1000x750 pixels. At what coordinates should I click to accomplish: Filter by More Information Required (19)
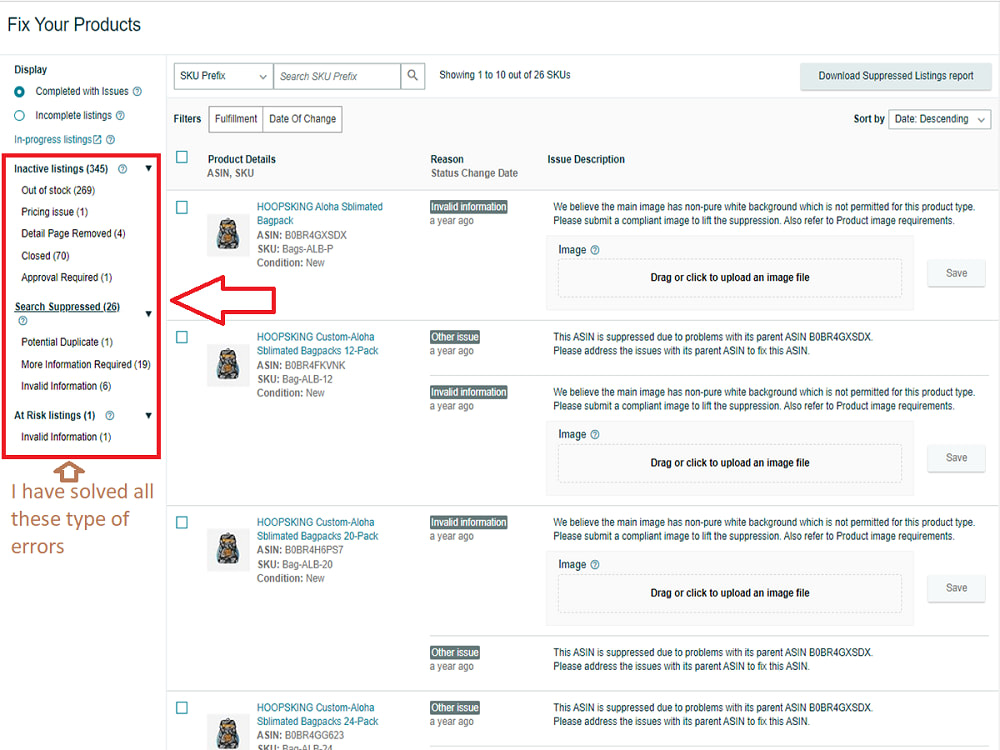click(86, 364)
